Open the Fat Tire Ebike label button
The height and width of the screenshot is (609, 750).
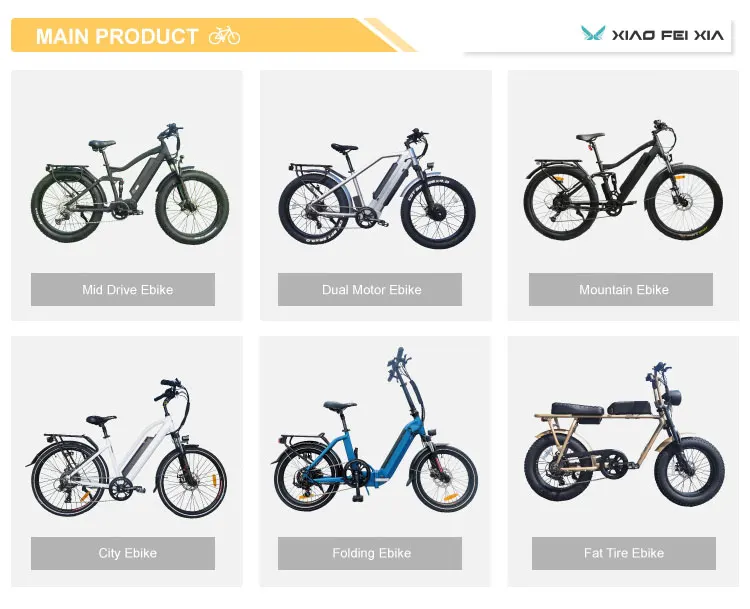(x=624, y=553)
